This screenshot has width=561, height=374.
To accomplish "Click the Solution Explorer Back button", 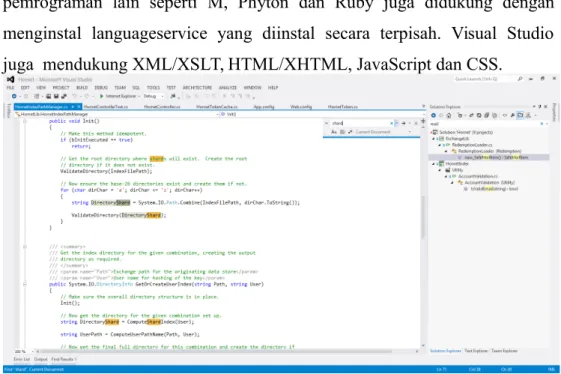I will point(434,115).
